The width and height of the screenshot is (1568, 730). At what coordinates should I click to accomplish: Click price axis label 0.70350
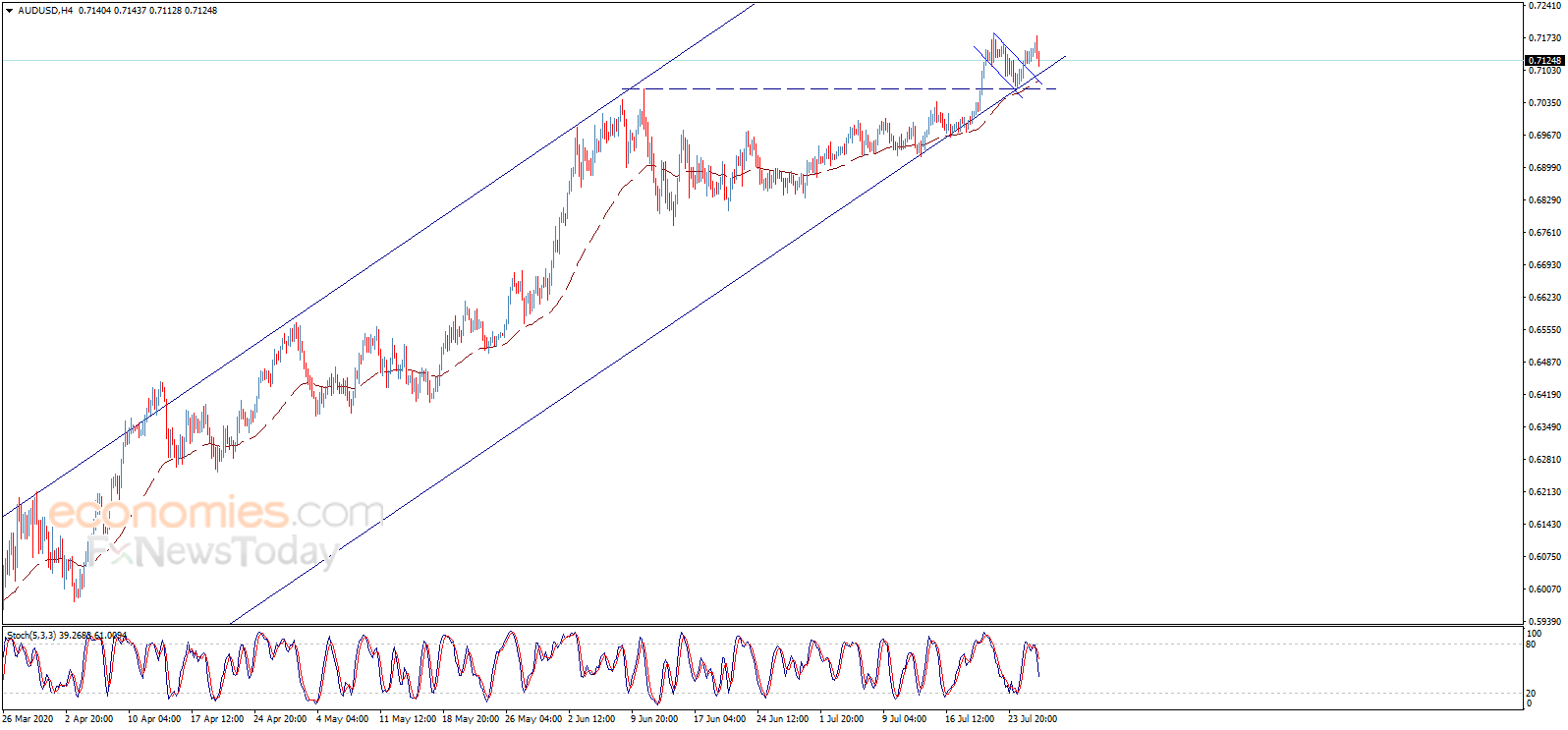click(1545, 103)
